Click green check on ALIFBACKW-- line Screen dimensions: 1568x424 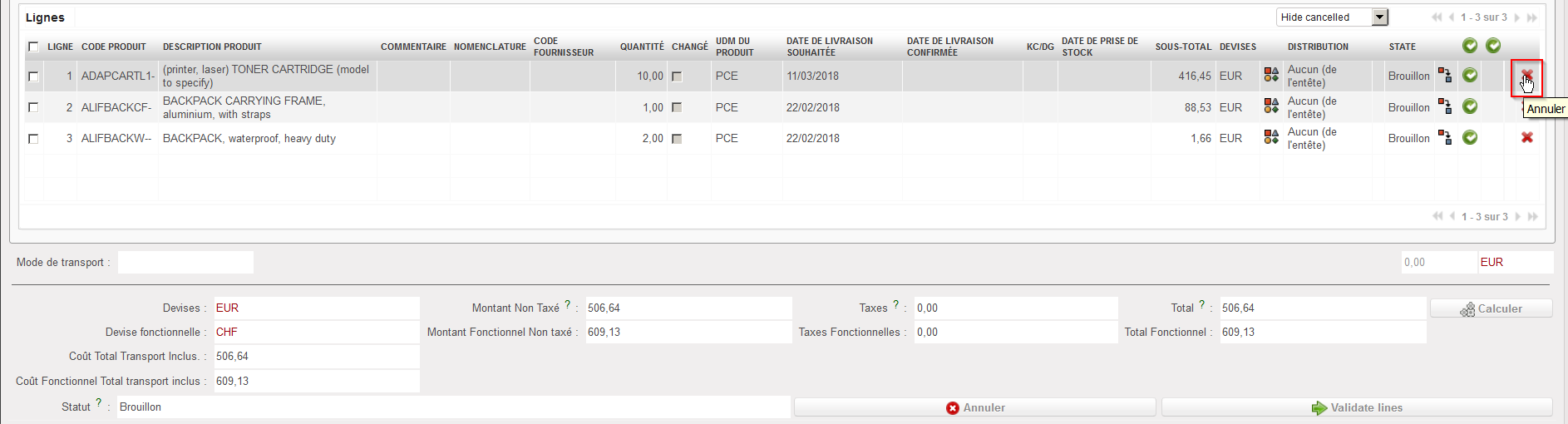(x=1470, y=138)
